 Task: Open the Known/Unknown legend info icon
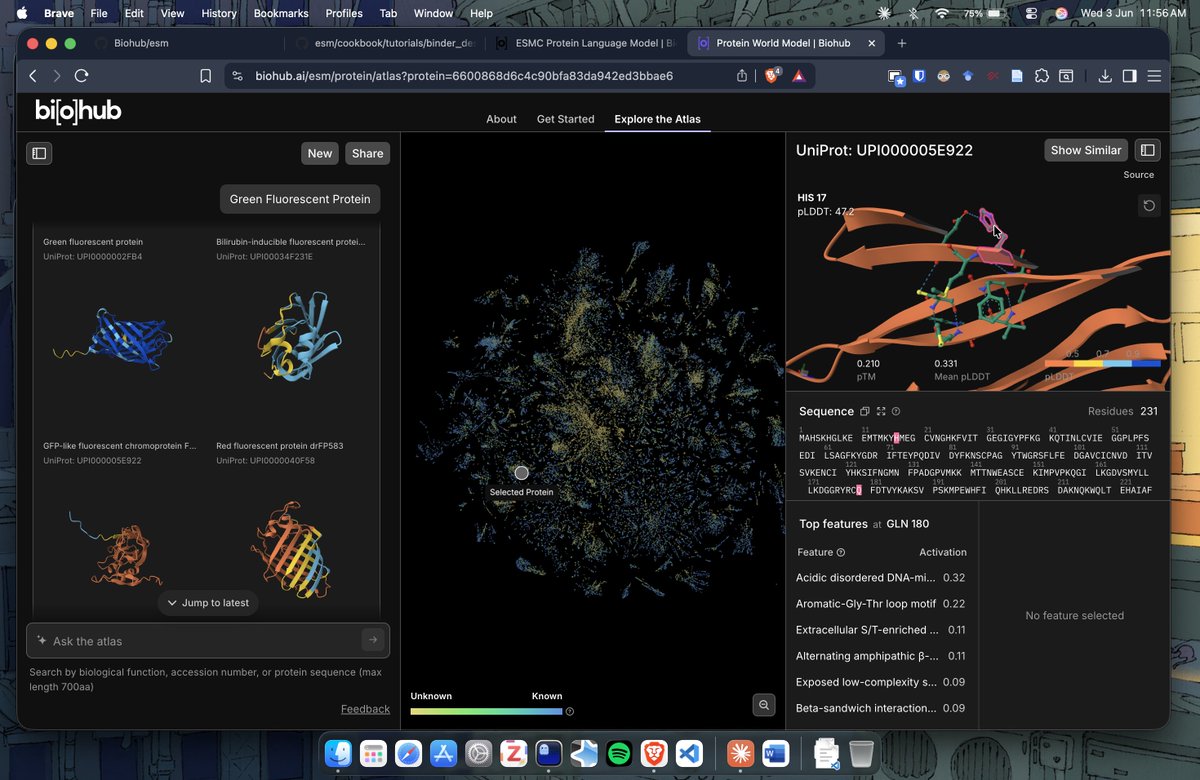click(570, 712)
